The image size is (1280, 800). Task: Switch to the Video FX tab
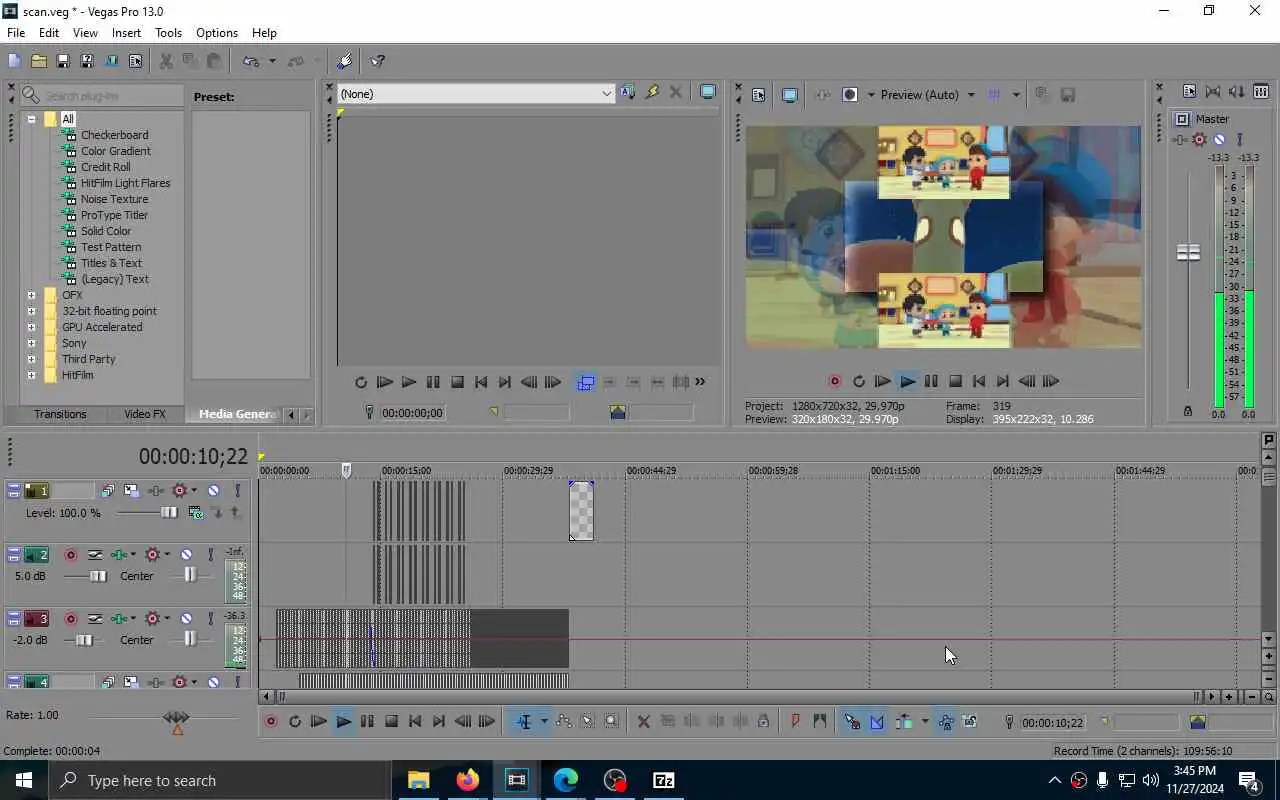pyautogui.click(x=145, y=414)
